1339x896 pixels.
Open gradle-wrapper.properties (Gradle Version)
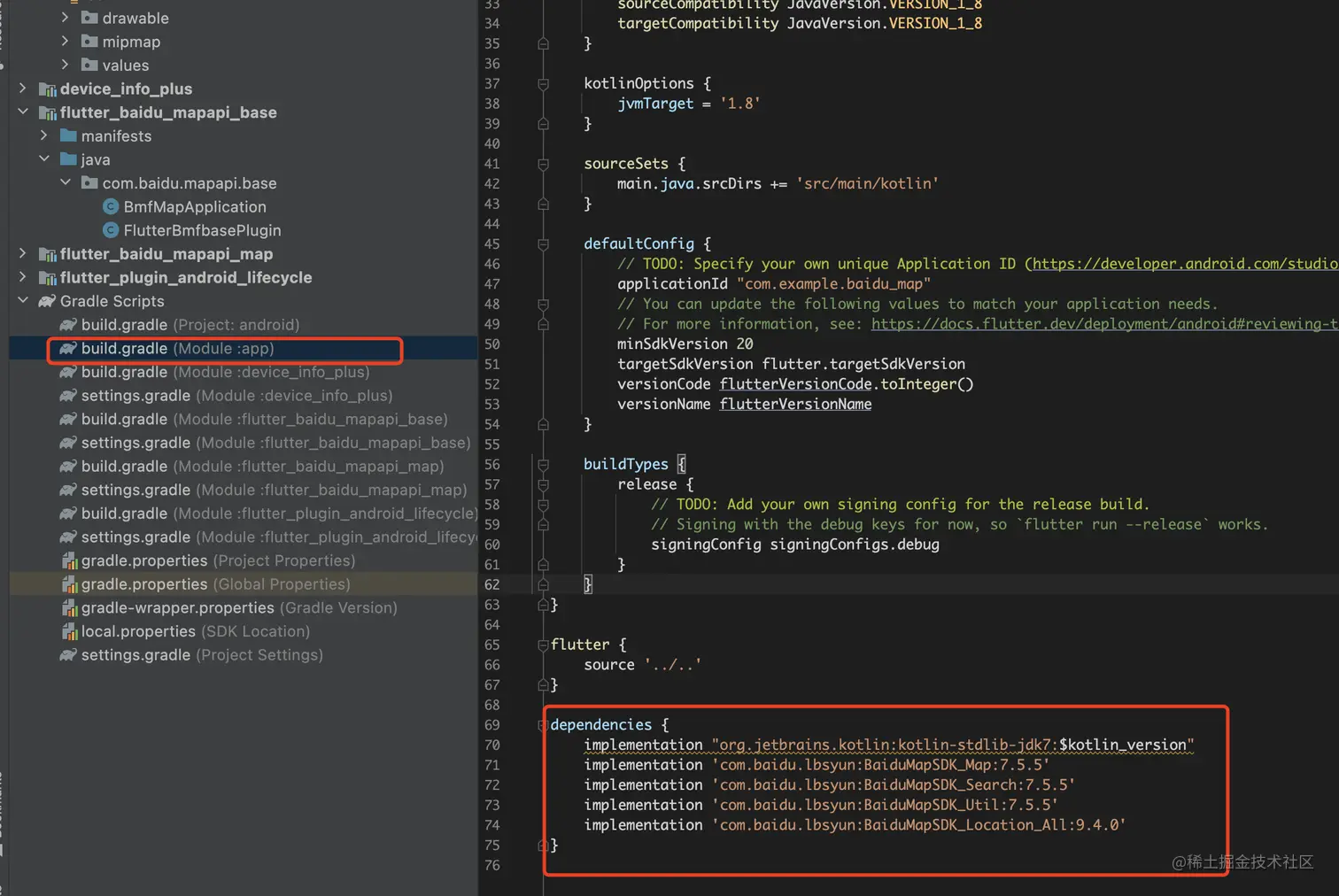coord(239,607)
